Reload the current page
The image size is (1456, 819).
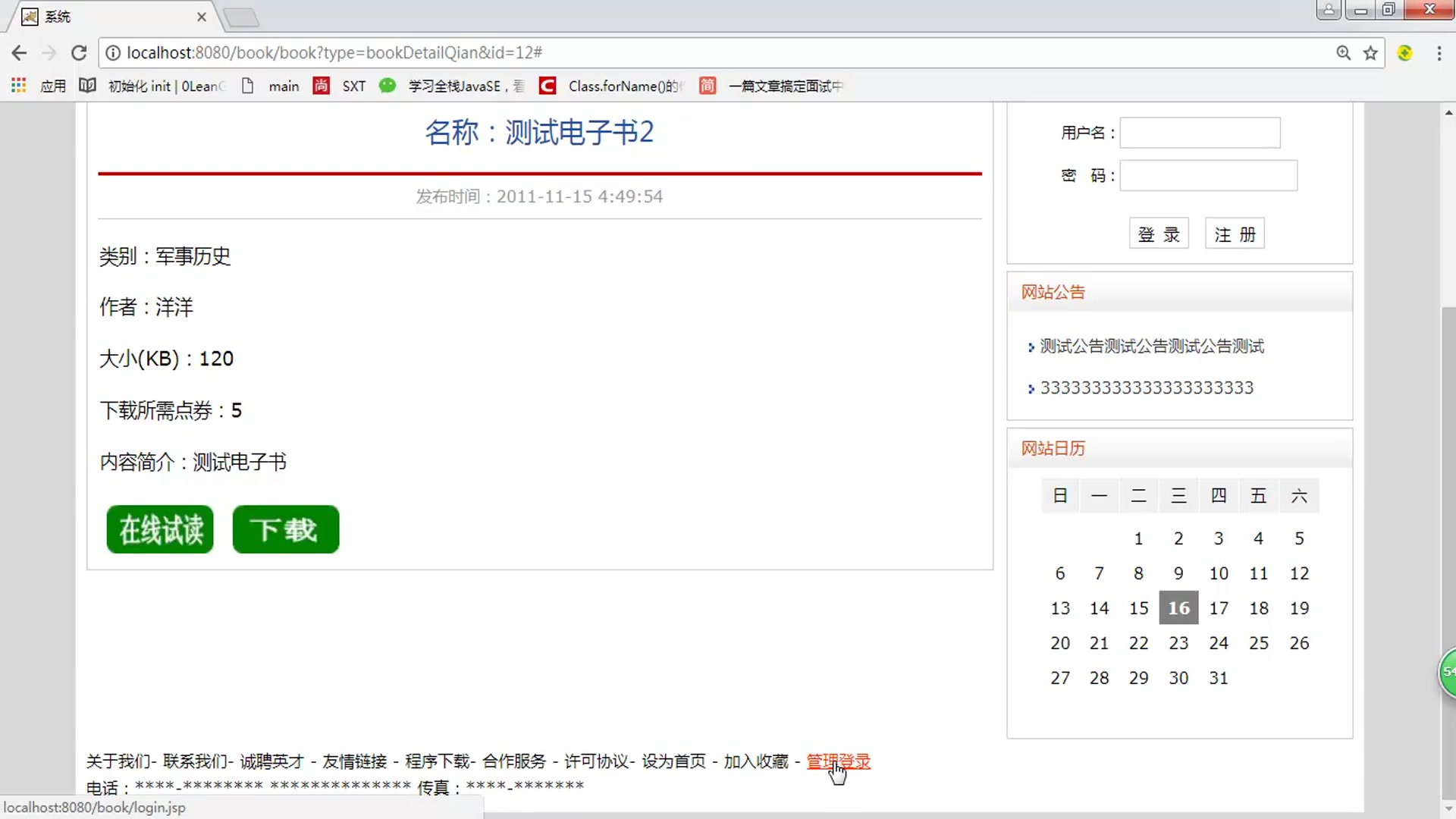(79, 52)
